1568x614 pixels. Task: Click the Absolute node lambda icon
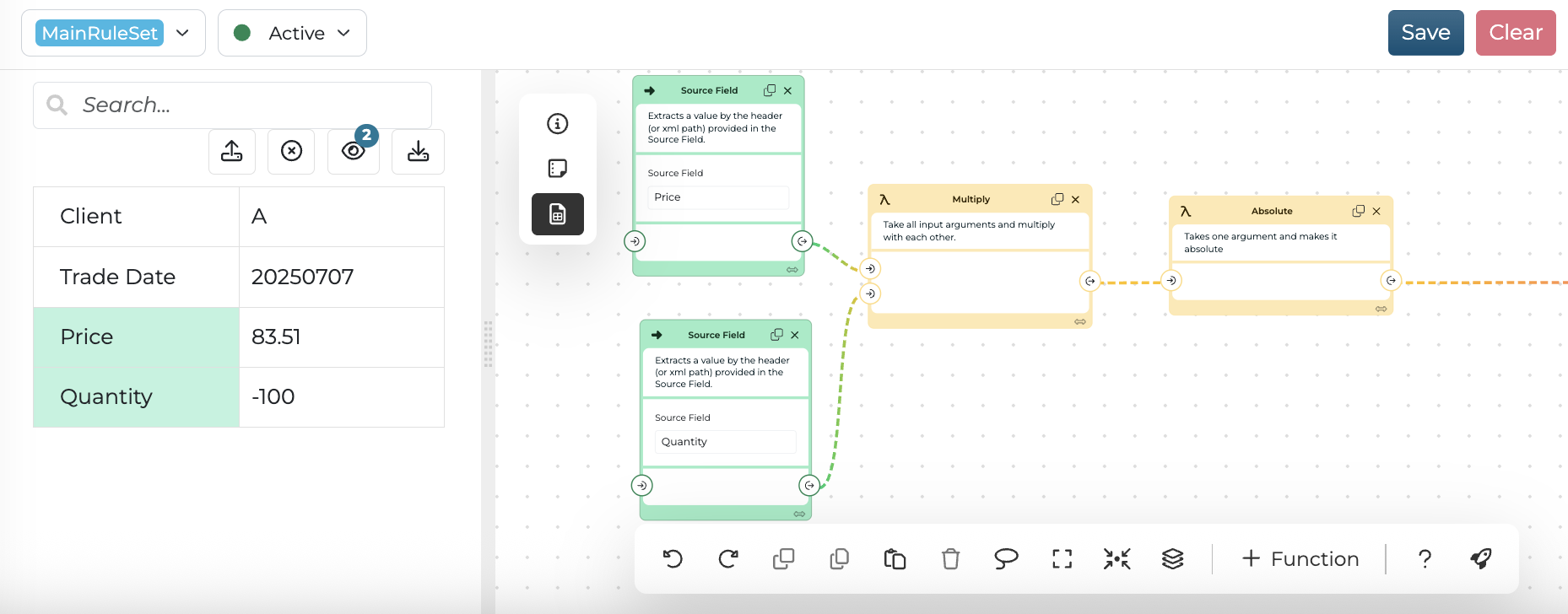1186,212
